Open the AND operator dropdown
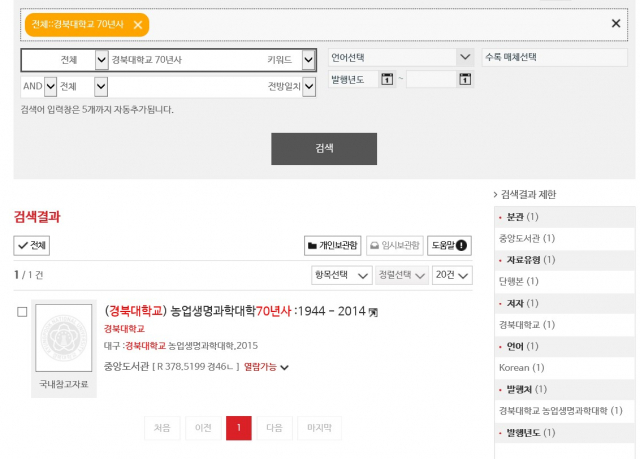640x459 pixels. 50,86
